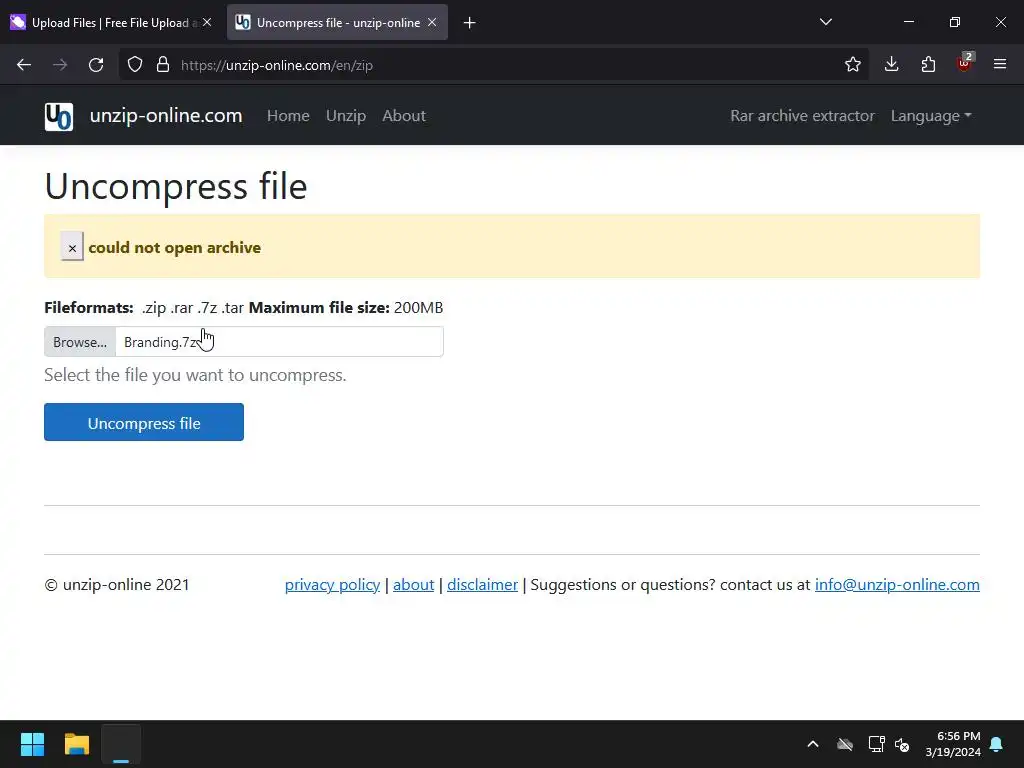Close the Uncompress file tab
Image resolution: width=1024 pixels, height=768 pixels.
(432, 22)
